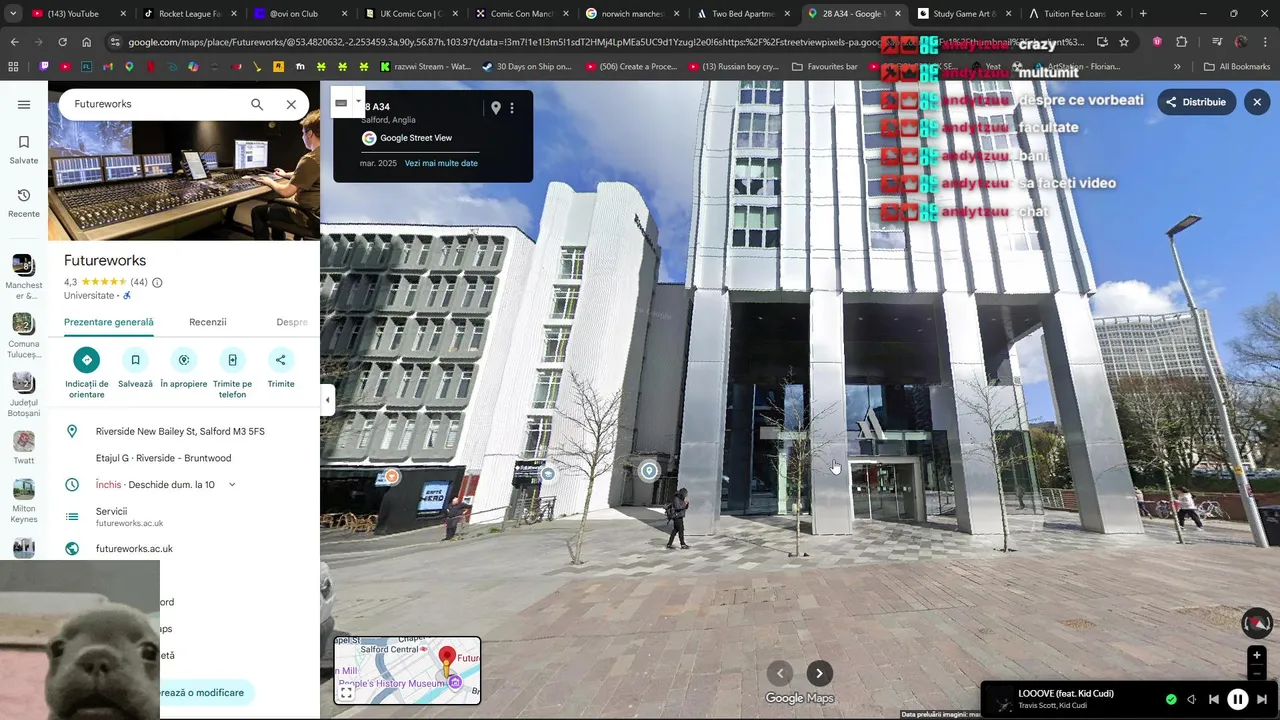Skip to next track in player
The width and height of the screenshot is (1280, 720).
(x=1262, y=699)
